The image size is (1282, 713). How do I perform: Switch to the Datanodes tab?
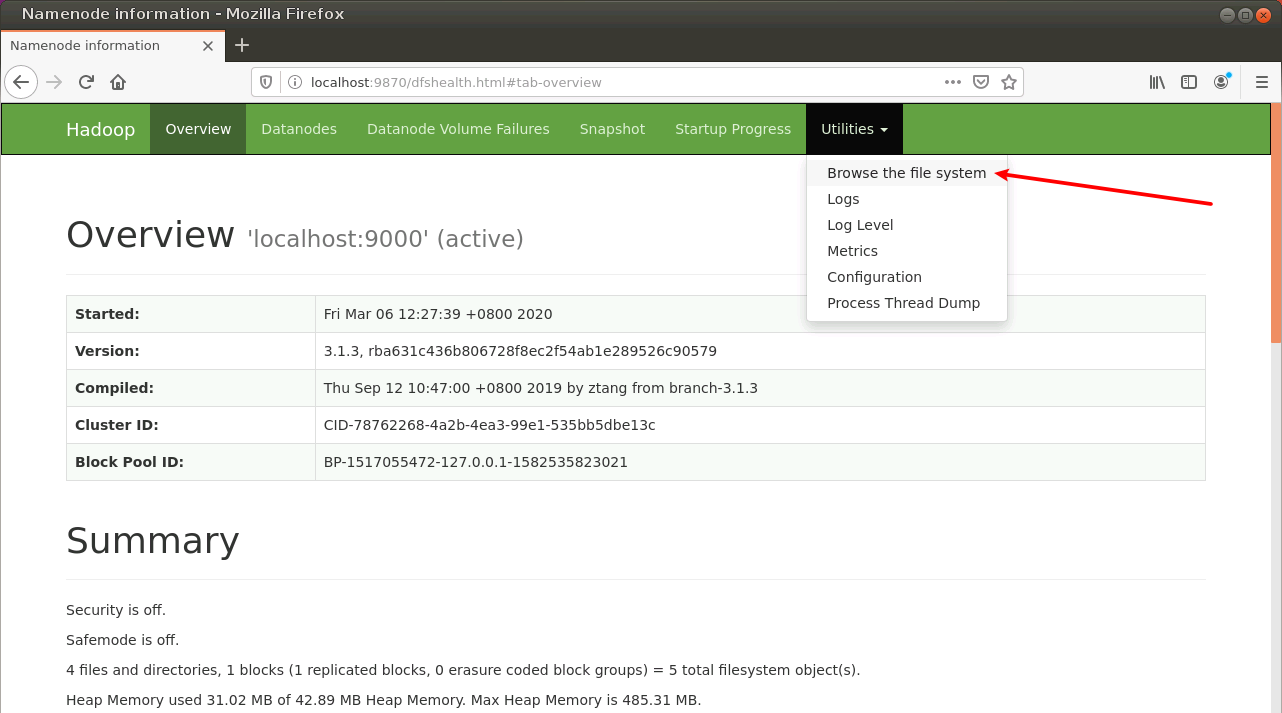[x=298, y=128]
